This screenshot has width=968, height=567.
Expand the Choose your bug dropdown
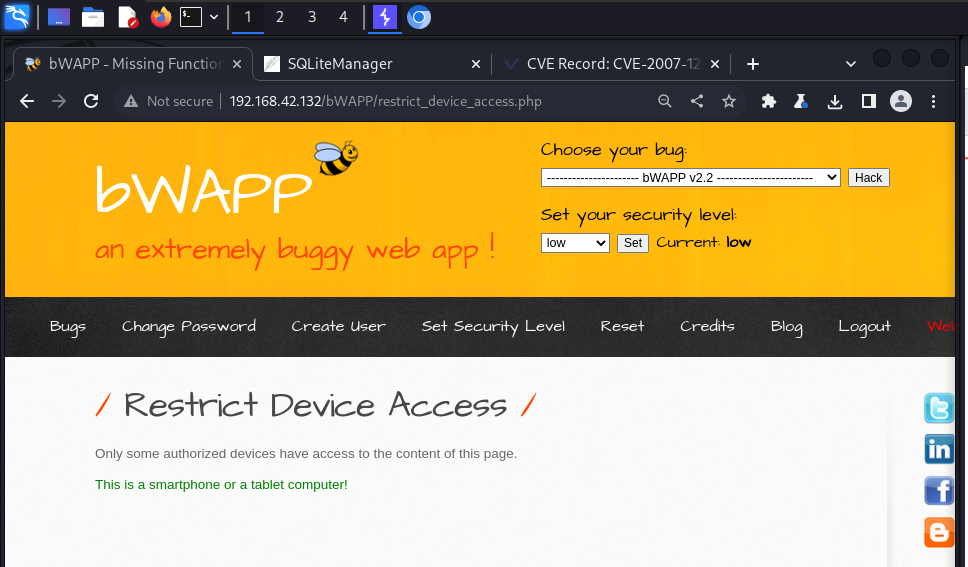coord(690,177)
